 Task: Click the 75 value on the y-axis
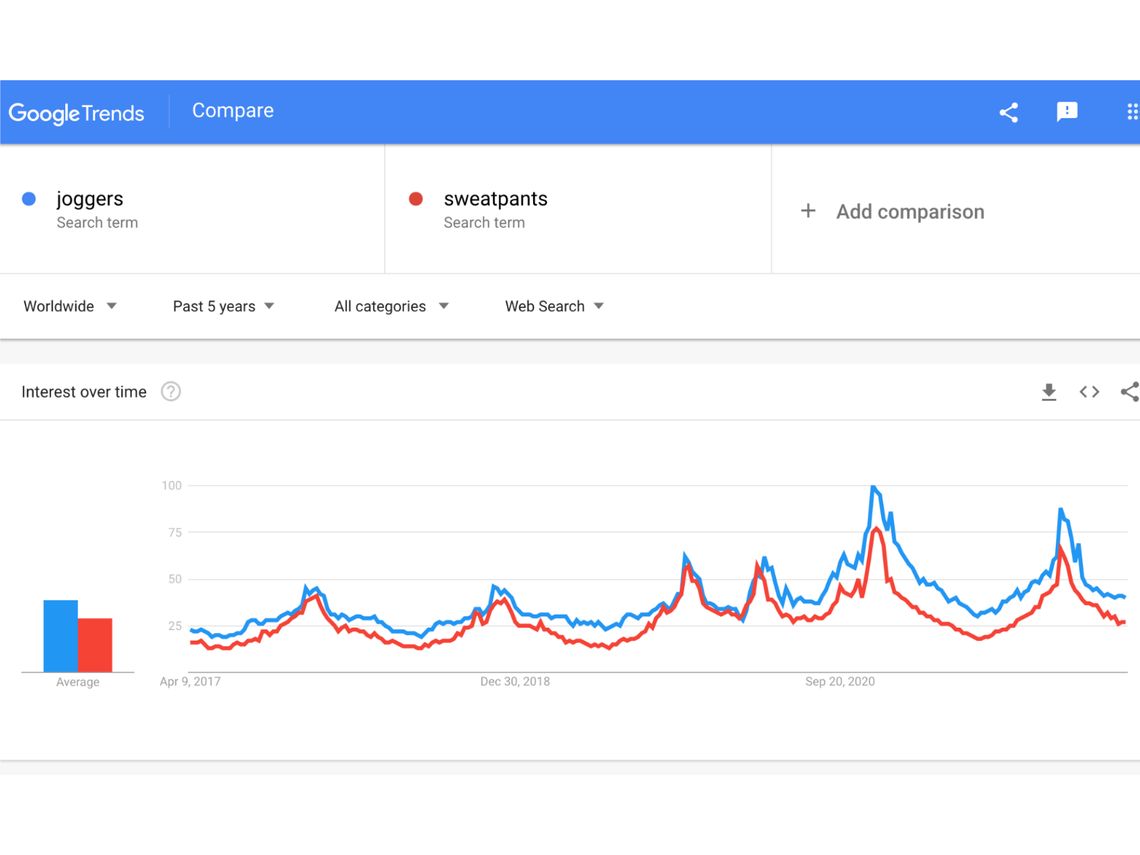click(x=174, y=532)
